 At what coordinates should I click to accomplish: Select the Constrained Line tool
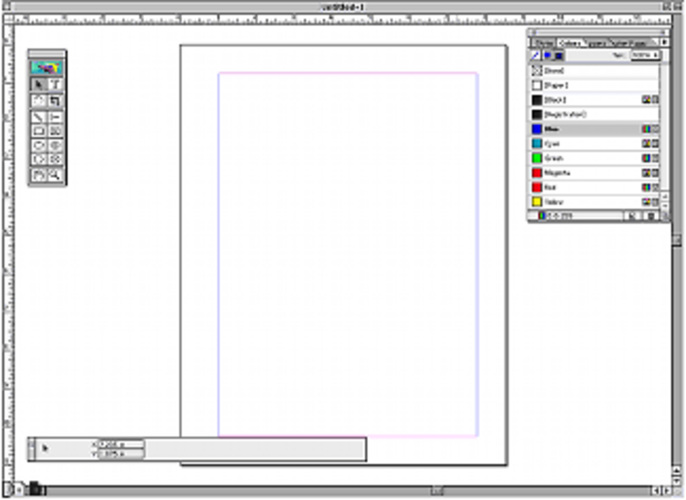(55, 117)
